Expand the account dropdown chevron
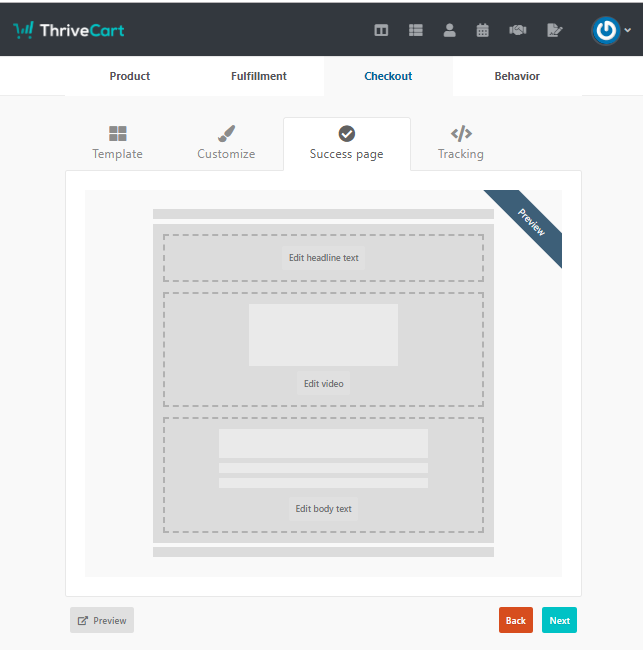The image size is (643, 650). 628,30
